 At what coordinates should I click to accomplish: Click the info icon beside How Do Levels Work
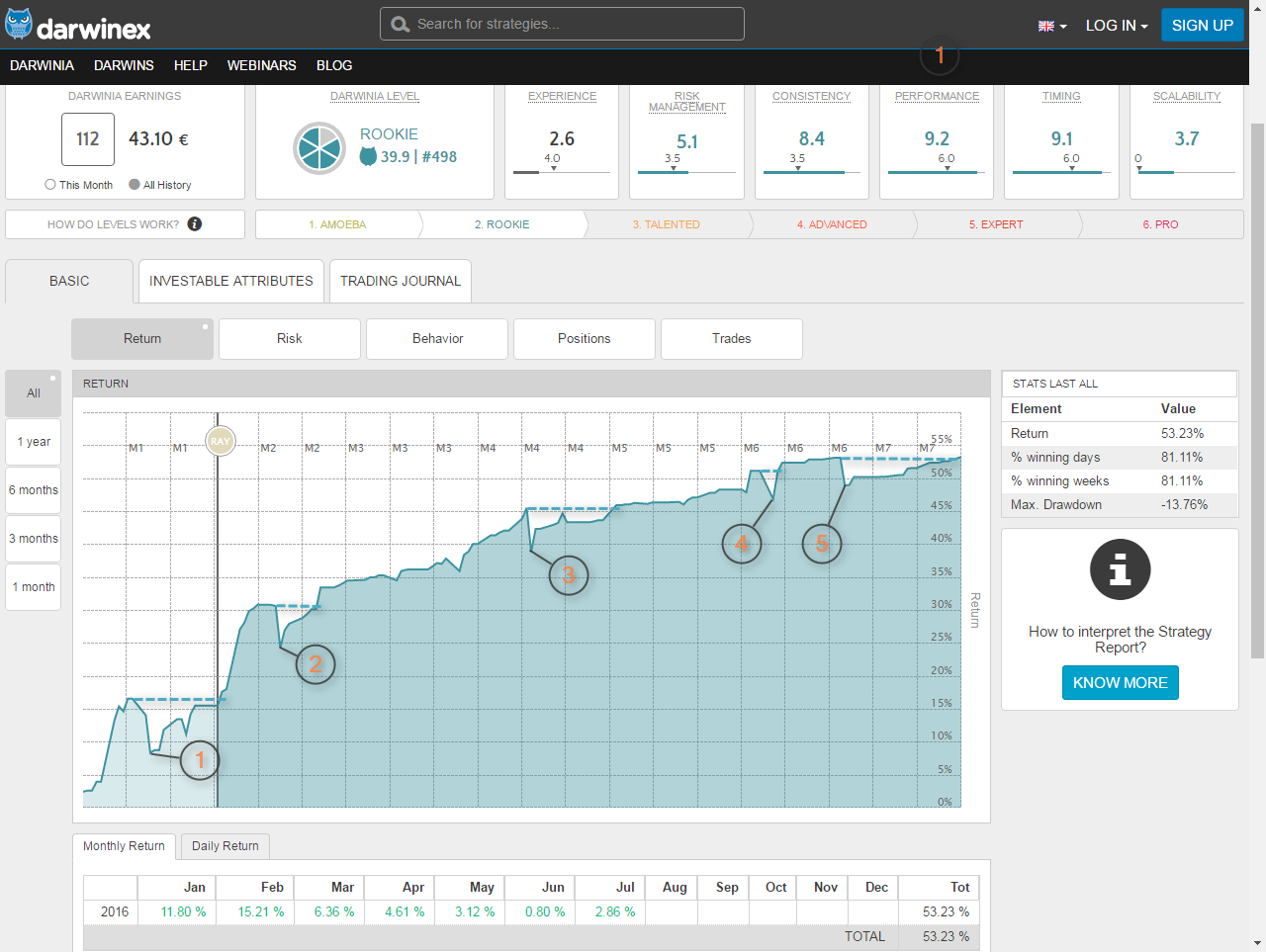tap(195, 224)
